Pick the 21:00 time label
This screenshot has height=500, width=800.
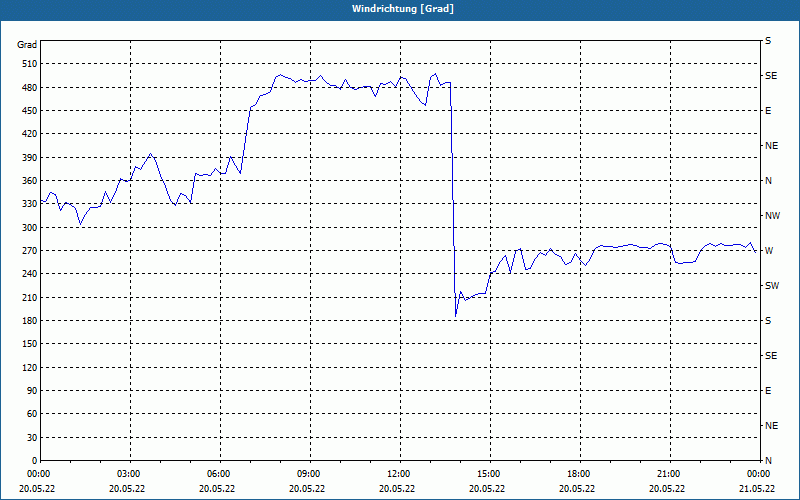pyautogui.click(x=667, y=473)
